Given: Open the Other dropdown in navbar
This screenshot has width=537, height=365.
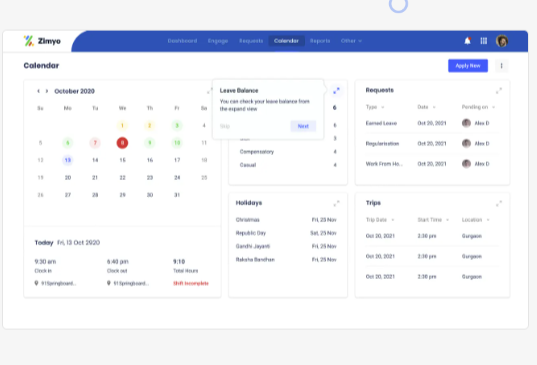Looking at the screenshot, I should point(351,41).
